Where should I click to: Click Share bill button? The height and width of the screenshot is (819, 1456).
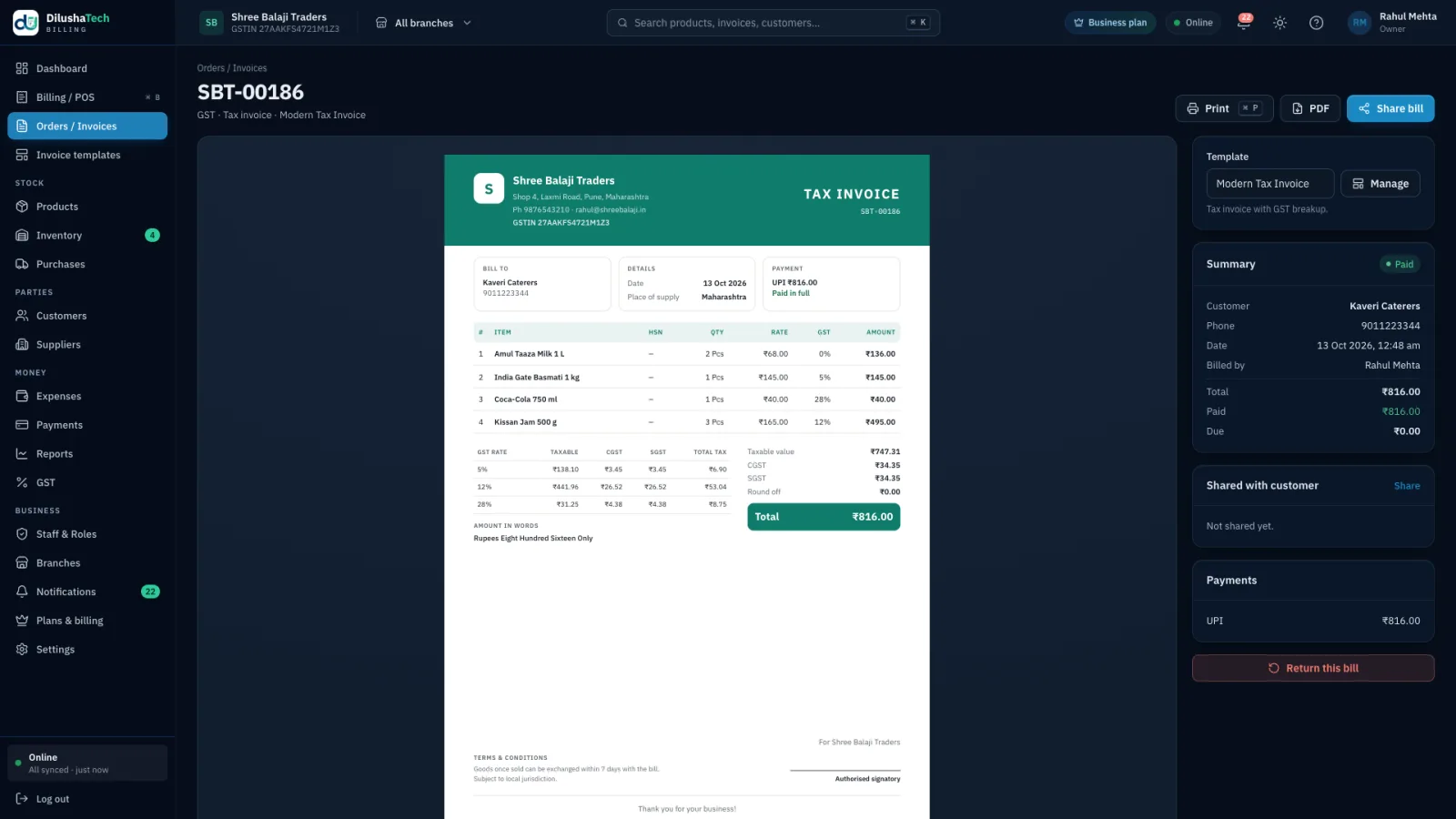click(x=1390, y=108)
